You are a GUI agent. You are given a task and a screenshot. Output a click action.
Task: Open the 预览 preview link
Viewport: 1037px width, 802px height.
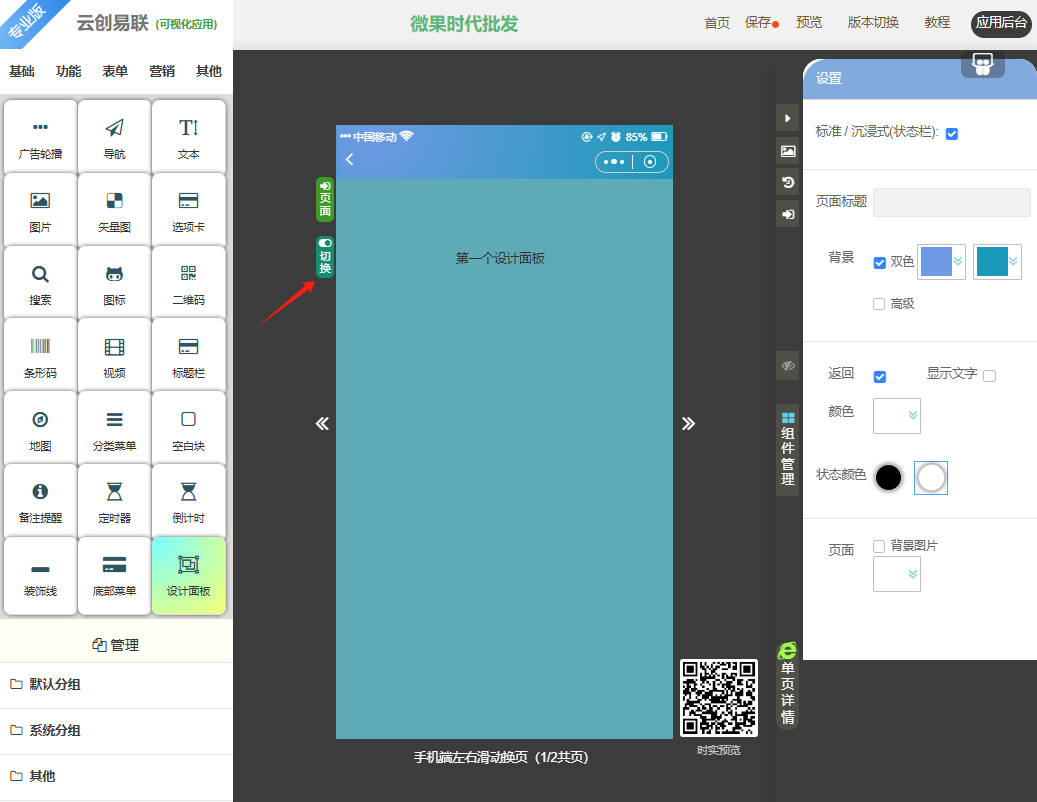(809, 23)
